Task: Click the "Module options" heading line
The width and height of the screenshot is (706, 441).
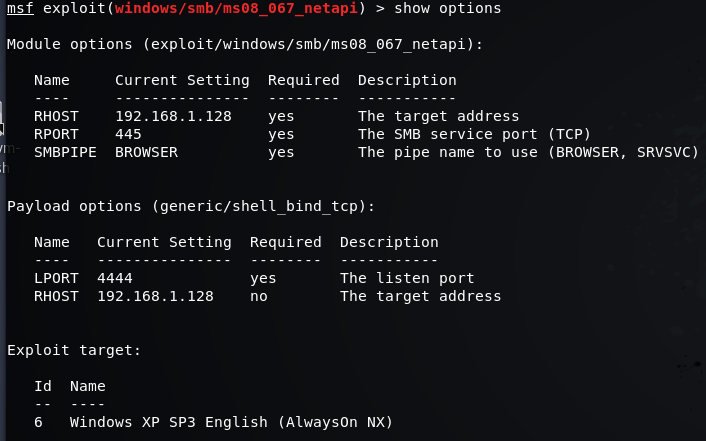Action: [245, 44]
